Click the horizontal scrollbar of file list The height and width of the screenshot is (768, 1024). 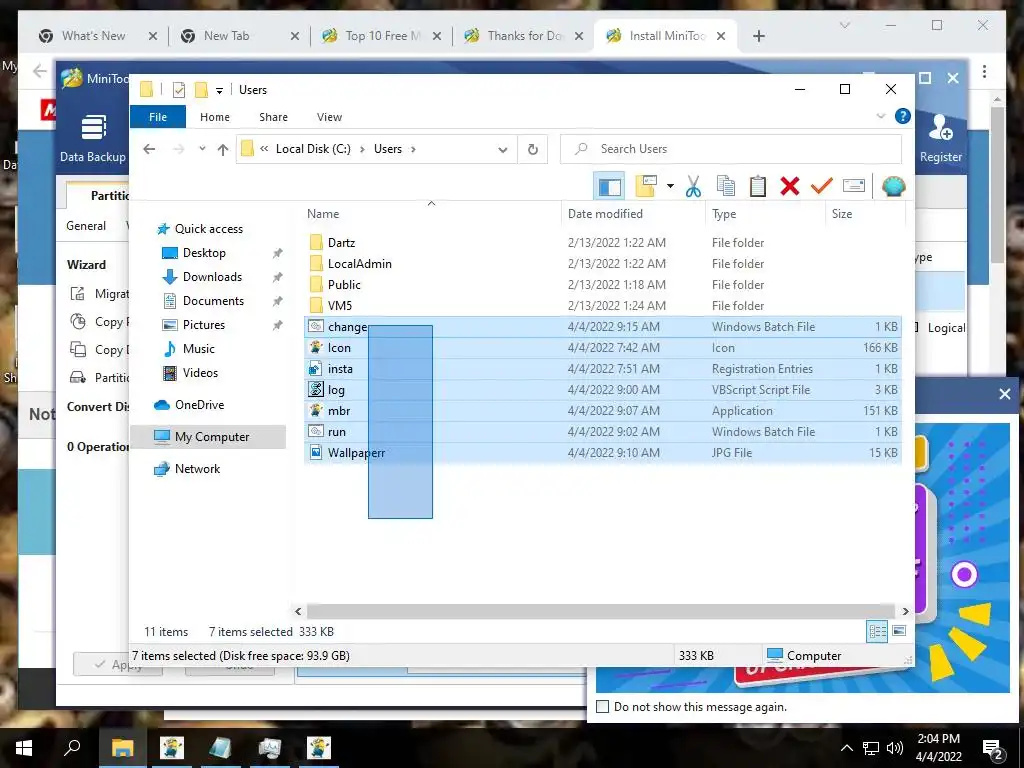[x=601, y=612]
